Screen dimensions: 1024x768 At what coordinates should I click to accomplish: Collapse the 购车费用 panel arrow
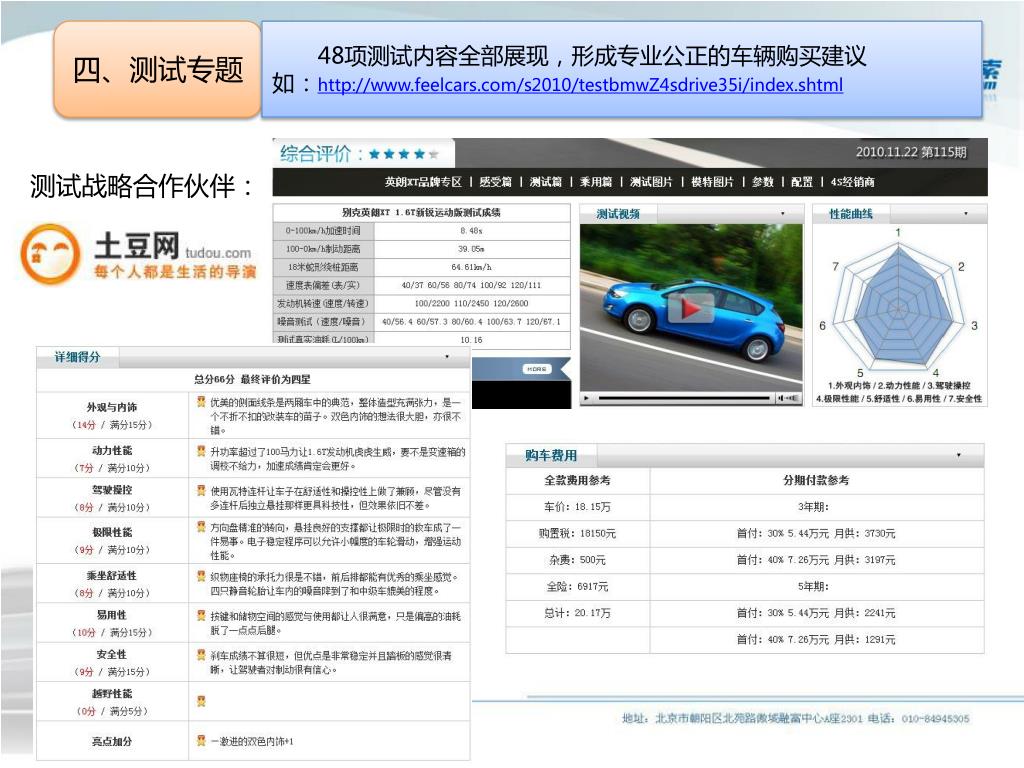point(959,455)
